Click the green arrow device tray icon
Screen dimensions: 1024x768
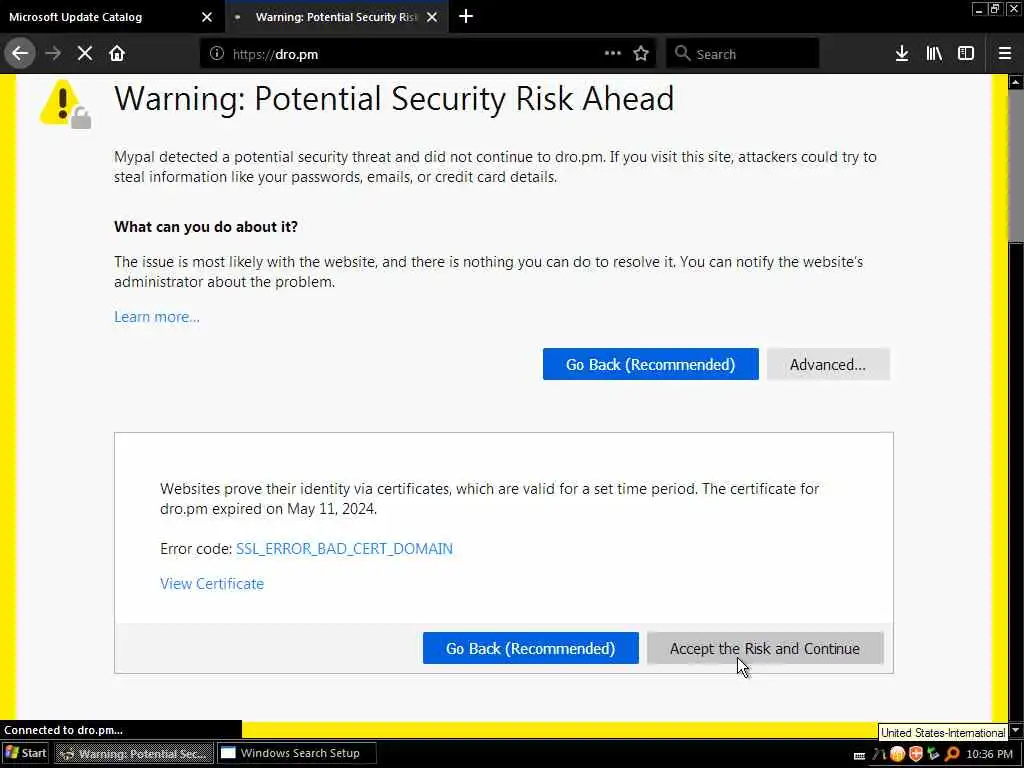point(933,754)
